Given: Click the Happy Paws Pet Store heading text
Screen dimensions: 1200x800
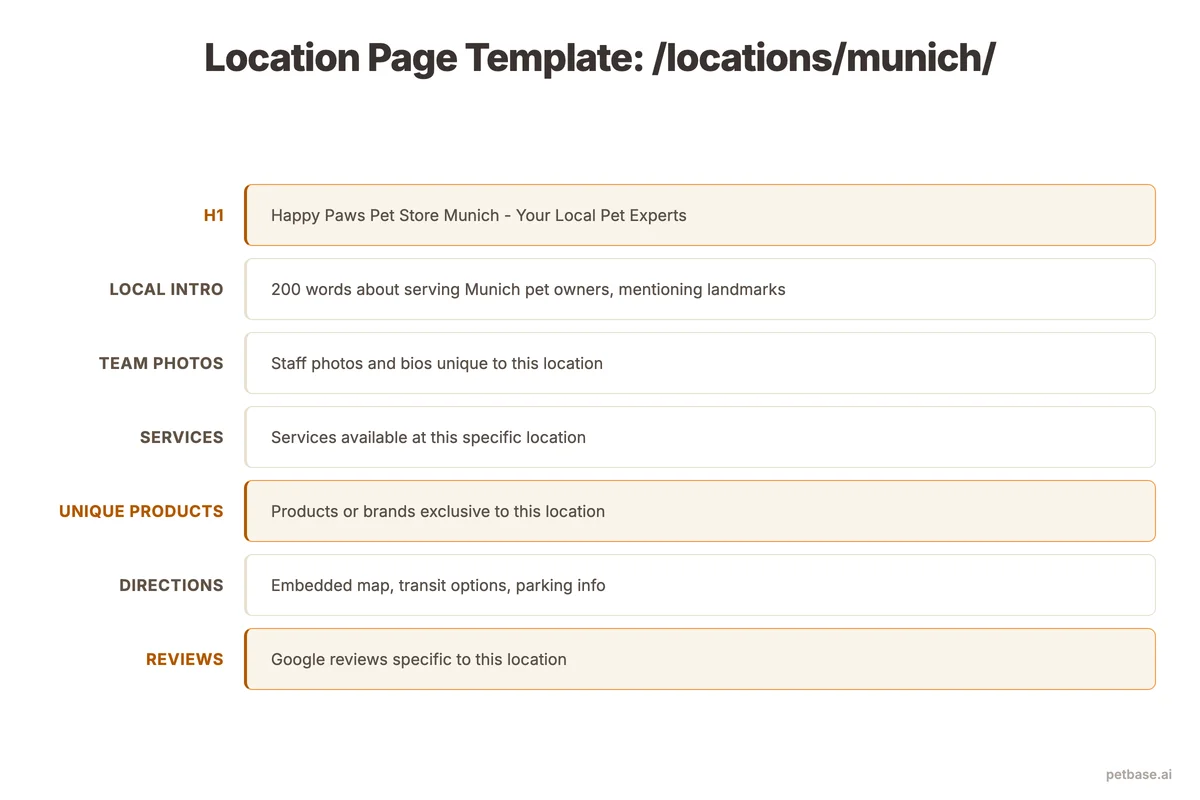Looking at the screenshot, I should [x=478, y=215].
